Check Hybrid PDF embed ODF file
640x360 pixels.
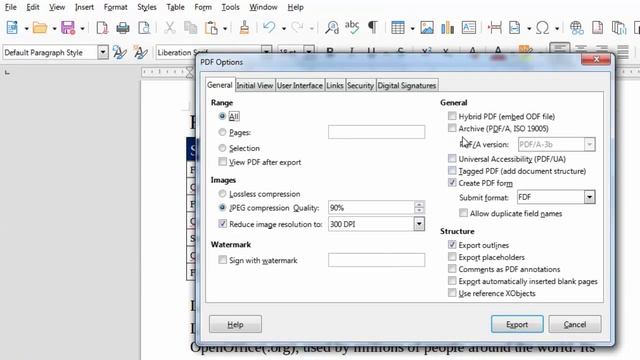coord(452,116)
